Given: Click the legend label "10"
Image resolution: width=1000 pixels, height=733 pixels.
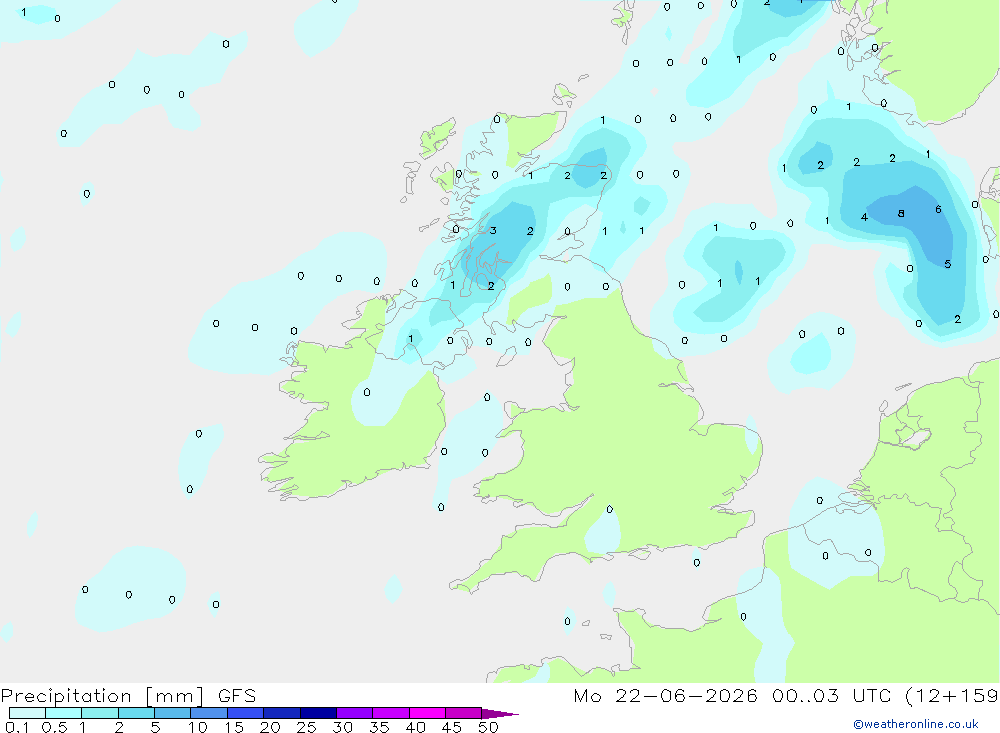Looking at the screenshot, I should tap(197, 727).
